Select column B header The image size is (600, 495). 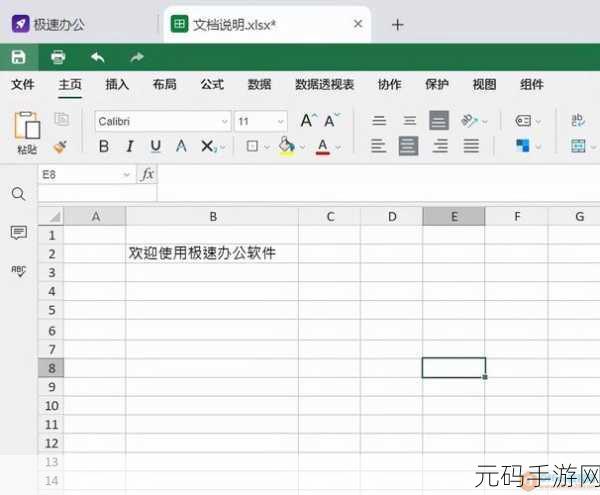213,216
